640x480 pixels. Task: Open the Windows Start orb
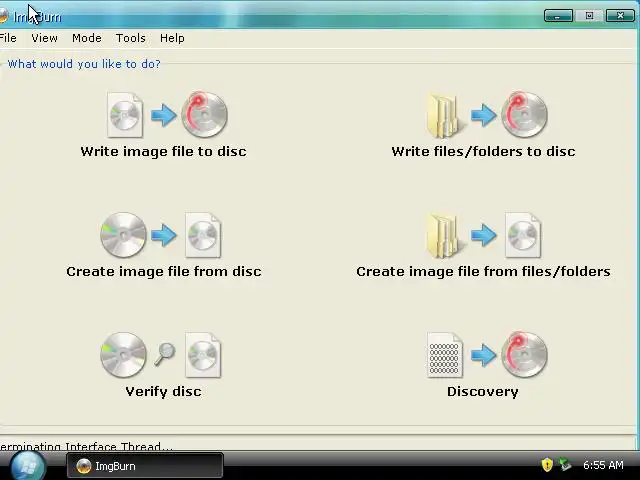(x=27, y=466)
